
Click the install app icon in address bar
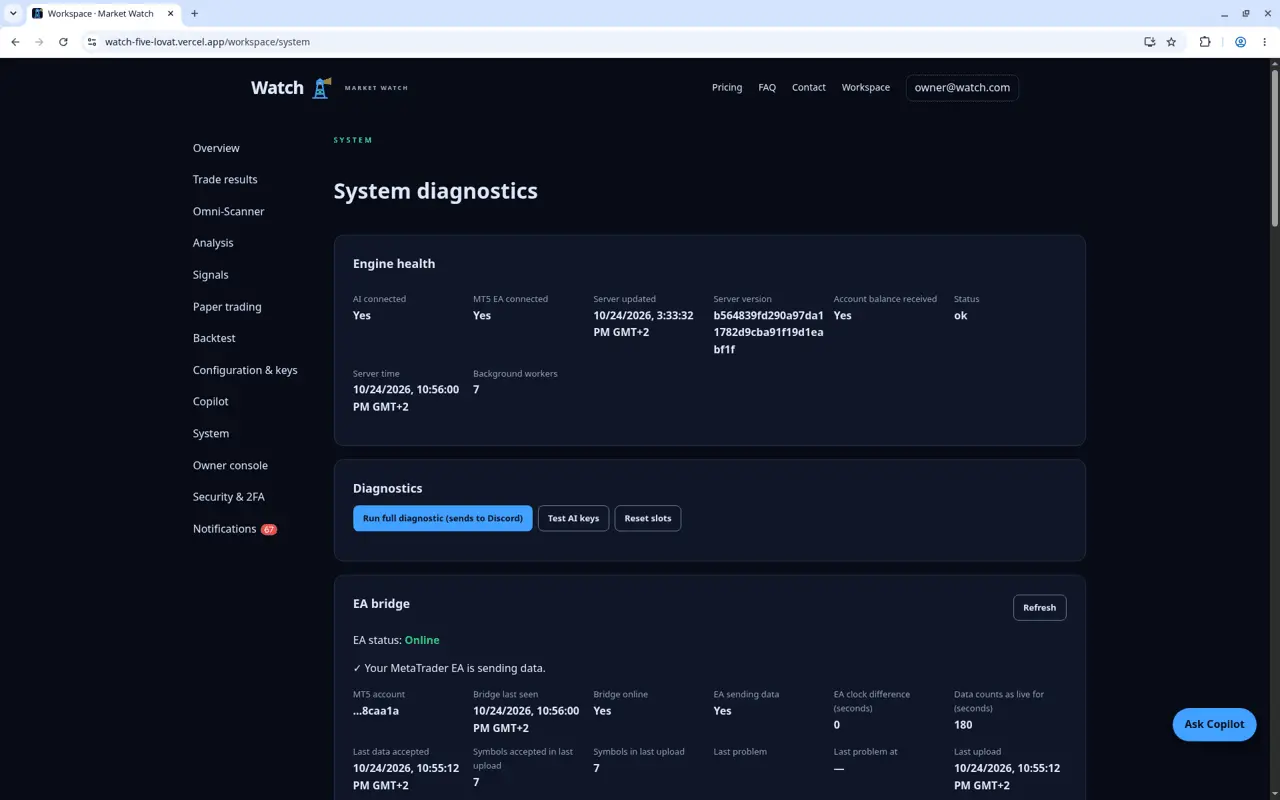coord(1149,42)
